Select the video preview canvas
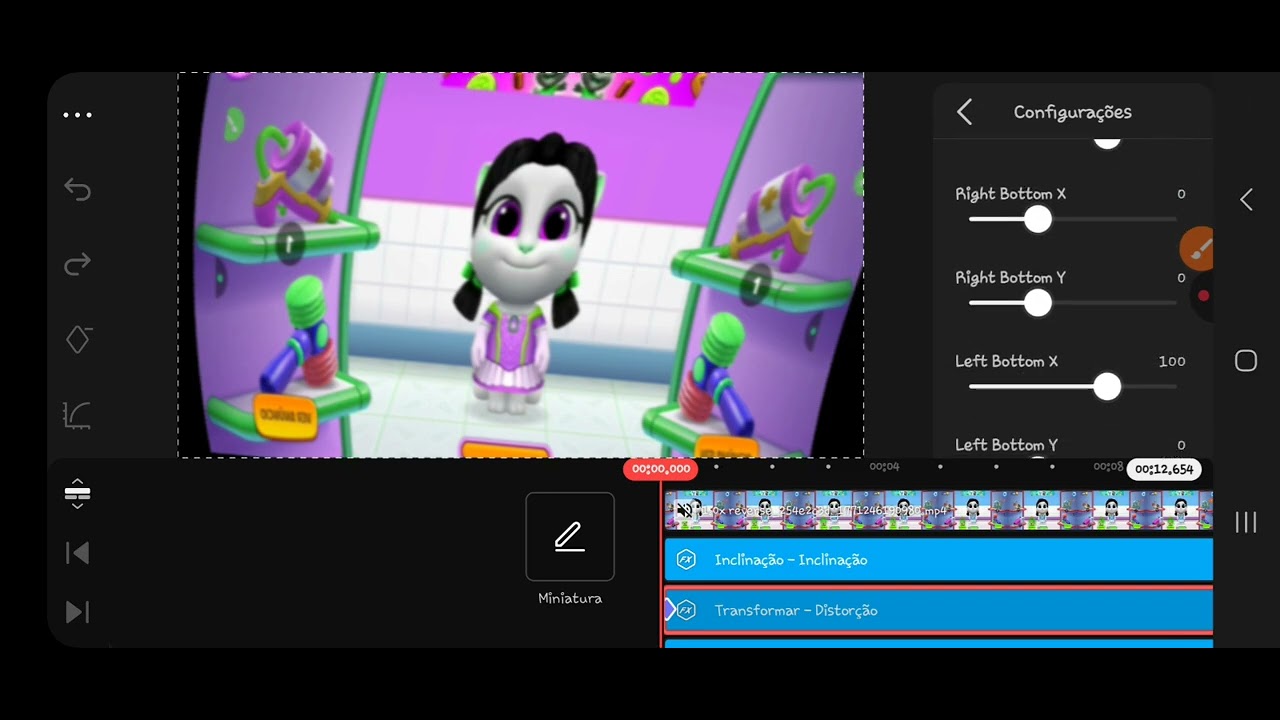Screen dimensions: 1280x720 point(521,265)
